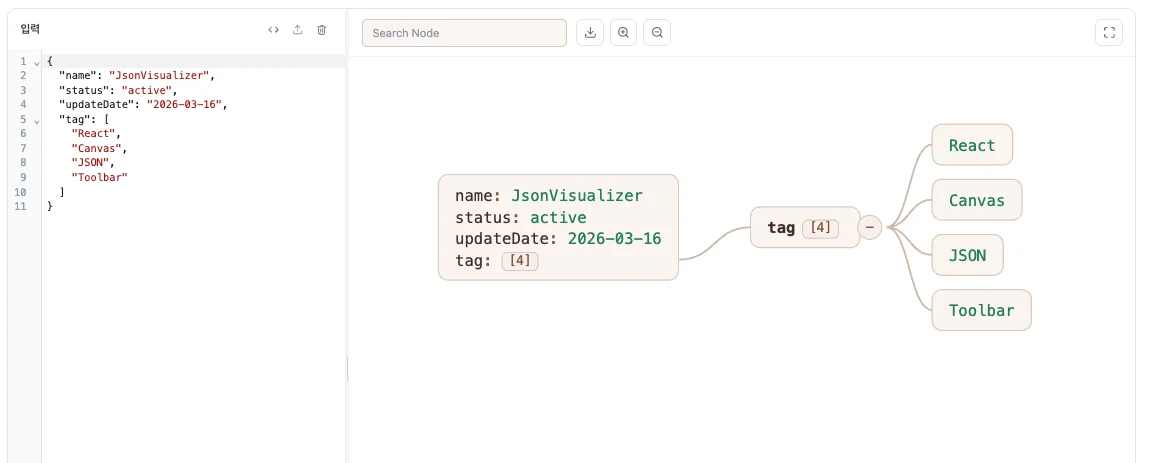This screenshot has height=463, width=1151.
Task: Click the [4] badge on tag node
Action: point(821,228)
